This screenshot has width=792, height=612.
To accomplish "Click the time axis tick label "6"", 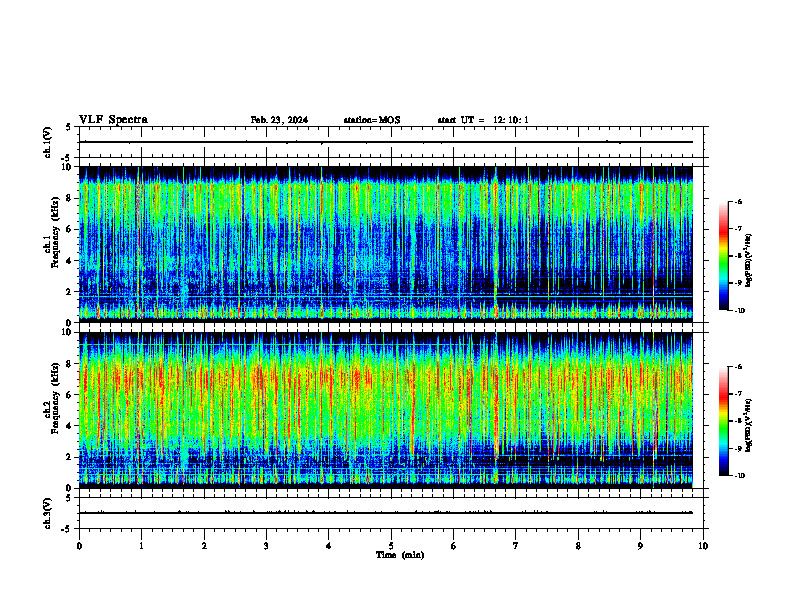I will click(x=454, y=546).
